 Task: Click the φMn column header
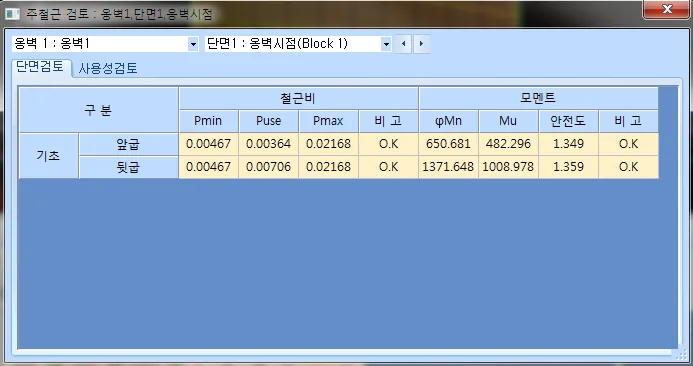coord(448,121)
